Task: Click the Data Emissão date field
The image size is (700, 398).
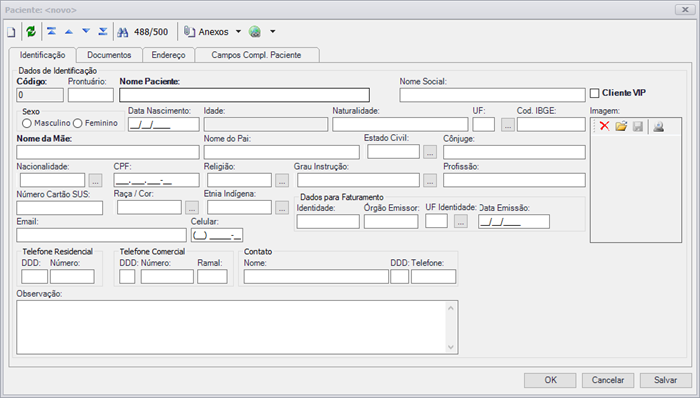Action: (514, 222)
